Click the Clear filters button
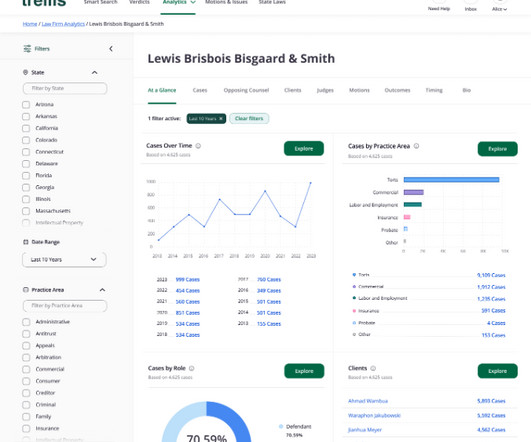 click(249, 119)
